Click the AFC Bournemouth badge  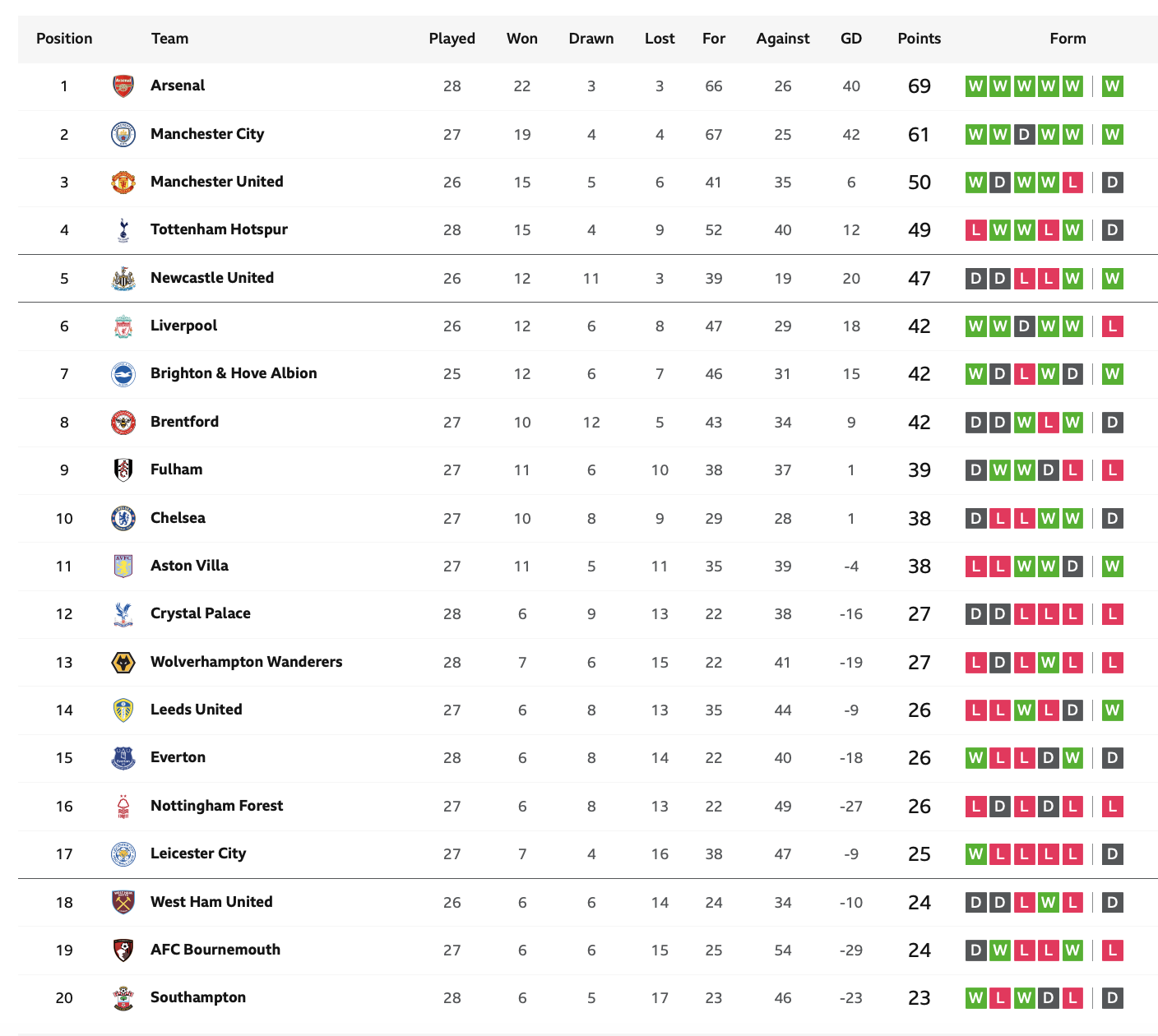click(x=123, y=950)
